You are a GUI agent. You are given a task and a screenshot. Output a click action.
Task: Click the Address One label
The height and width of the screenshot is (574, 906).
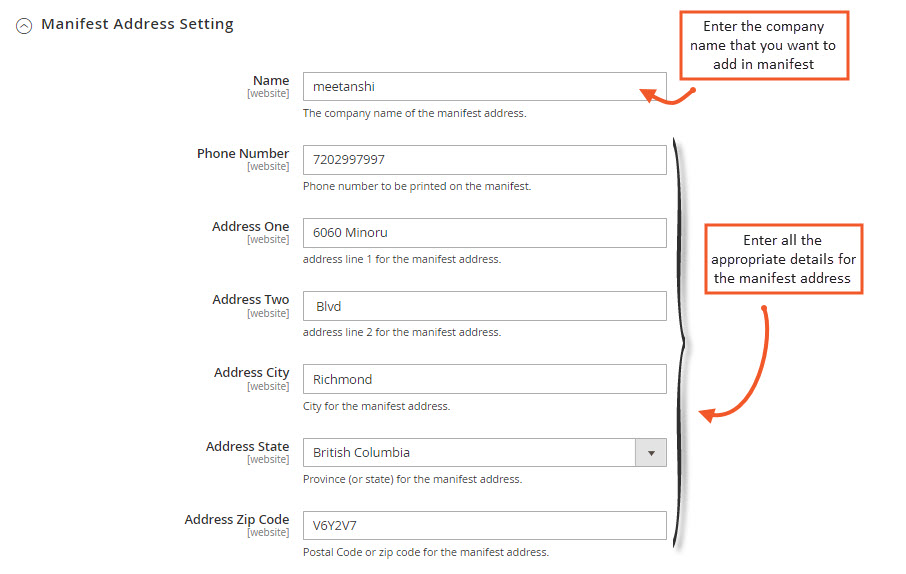tap(250, 226)
